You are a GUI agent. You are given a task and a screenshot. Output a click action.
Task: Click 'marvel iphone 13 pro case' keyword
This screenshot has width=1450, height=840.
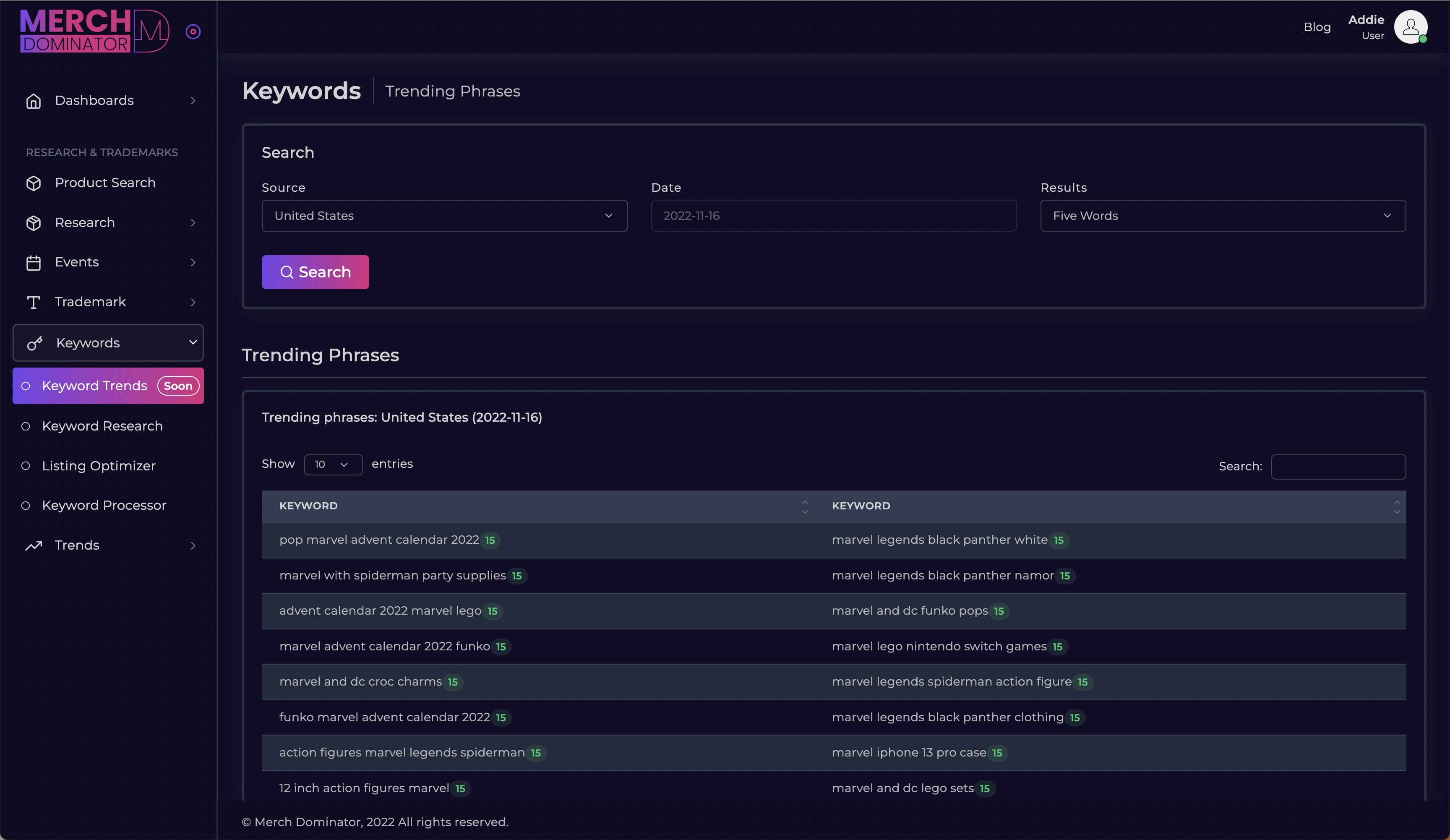pos(909,753)
